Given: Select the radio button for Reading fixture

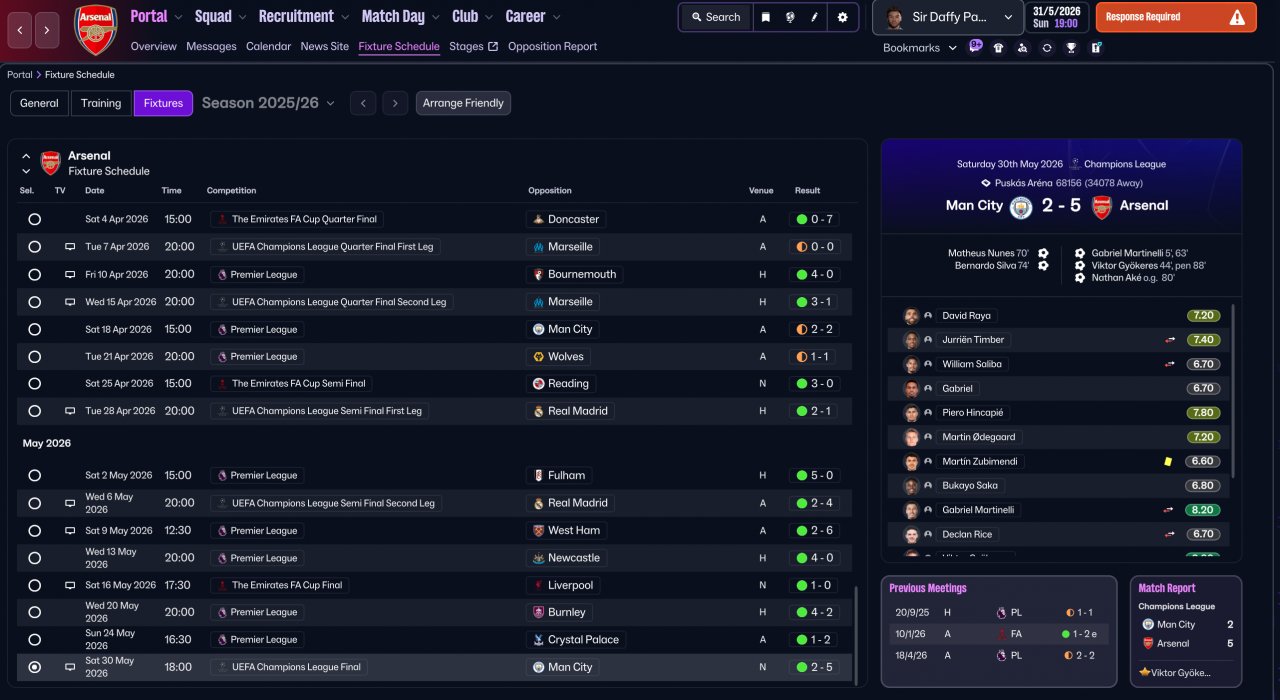Looking at the screenshot, I should point(35,383).
